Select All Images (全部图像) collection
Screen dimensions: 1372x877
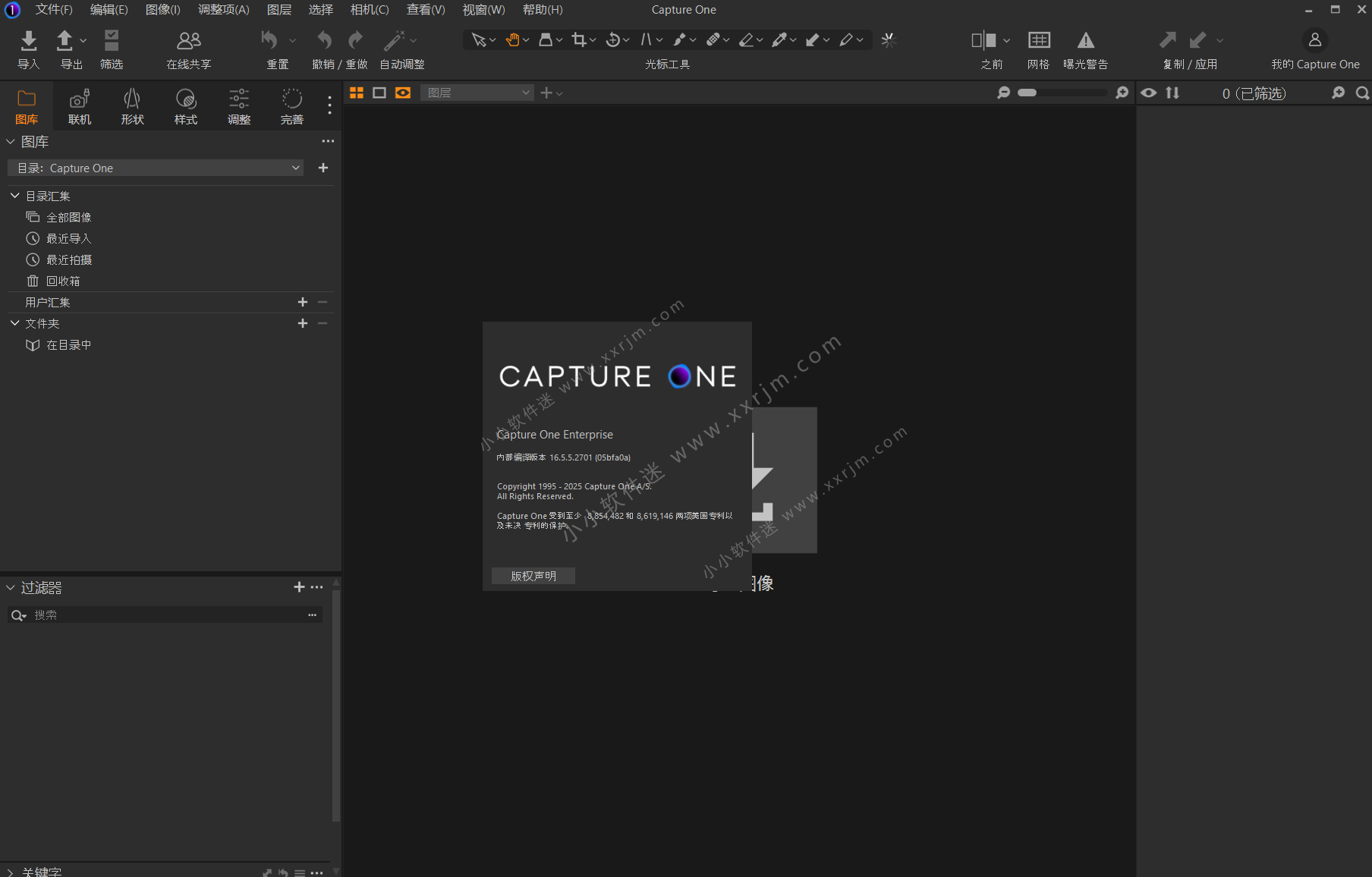[x=68, y=217]
